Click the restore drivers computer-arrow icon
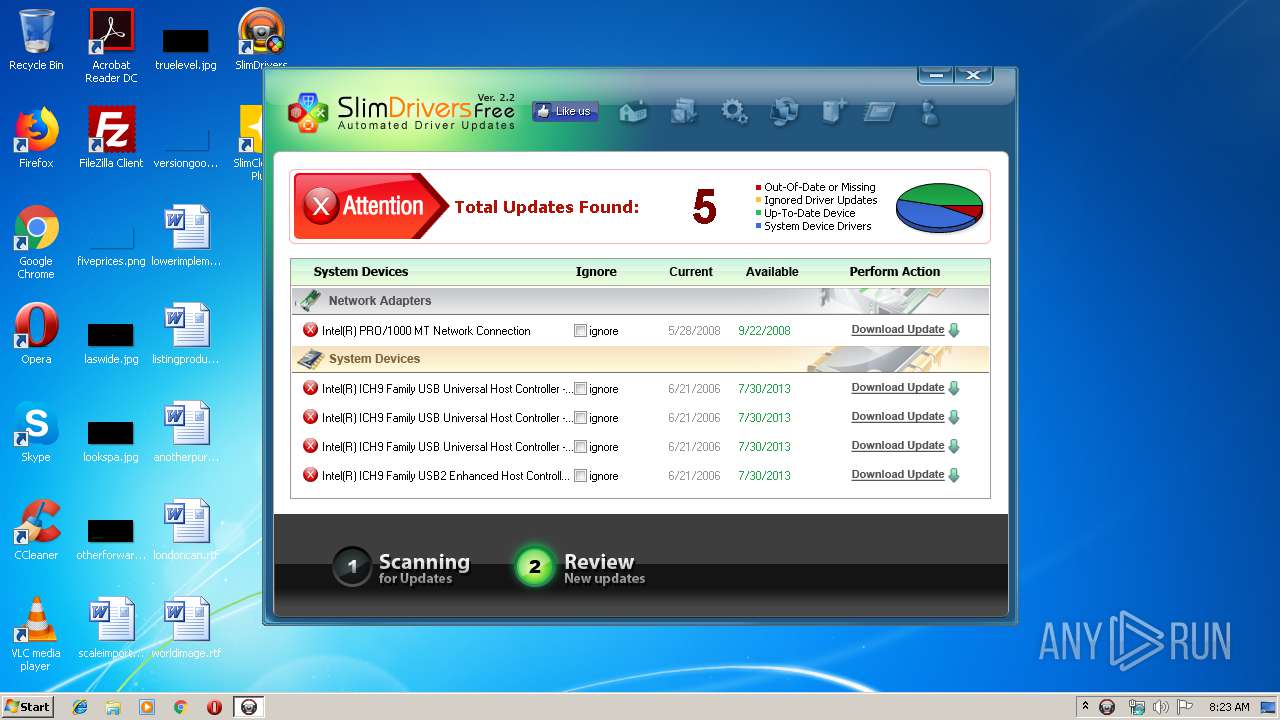The height and width of the screenshot is (720, 1280). pyautogui.click(x=784, y=112)
